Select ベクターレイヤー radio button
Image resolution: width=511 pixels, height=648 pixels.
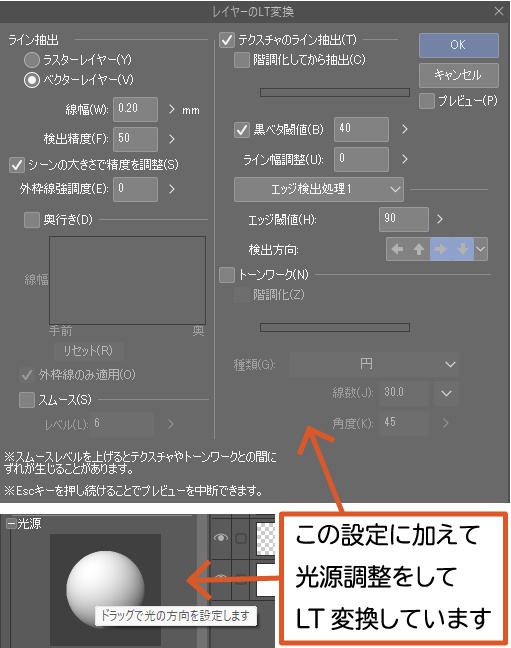click(32, 80)
